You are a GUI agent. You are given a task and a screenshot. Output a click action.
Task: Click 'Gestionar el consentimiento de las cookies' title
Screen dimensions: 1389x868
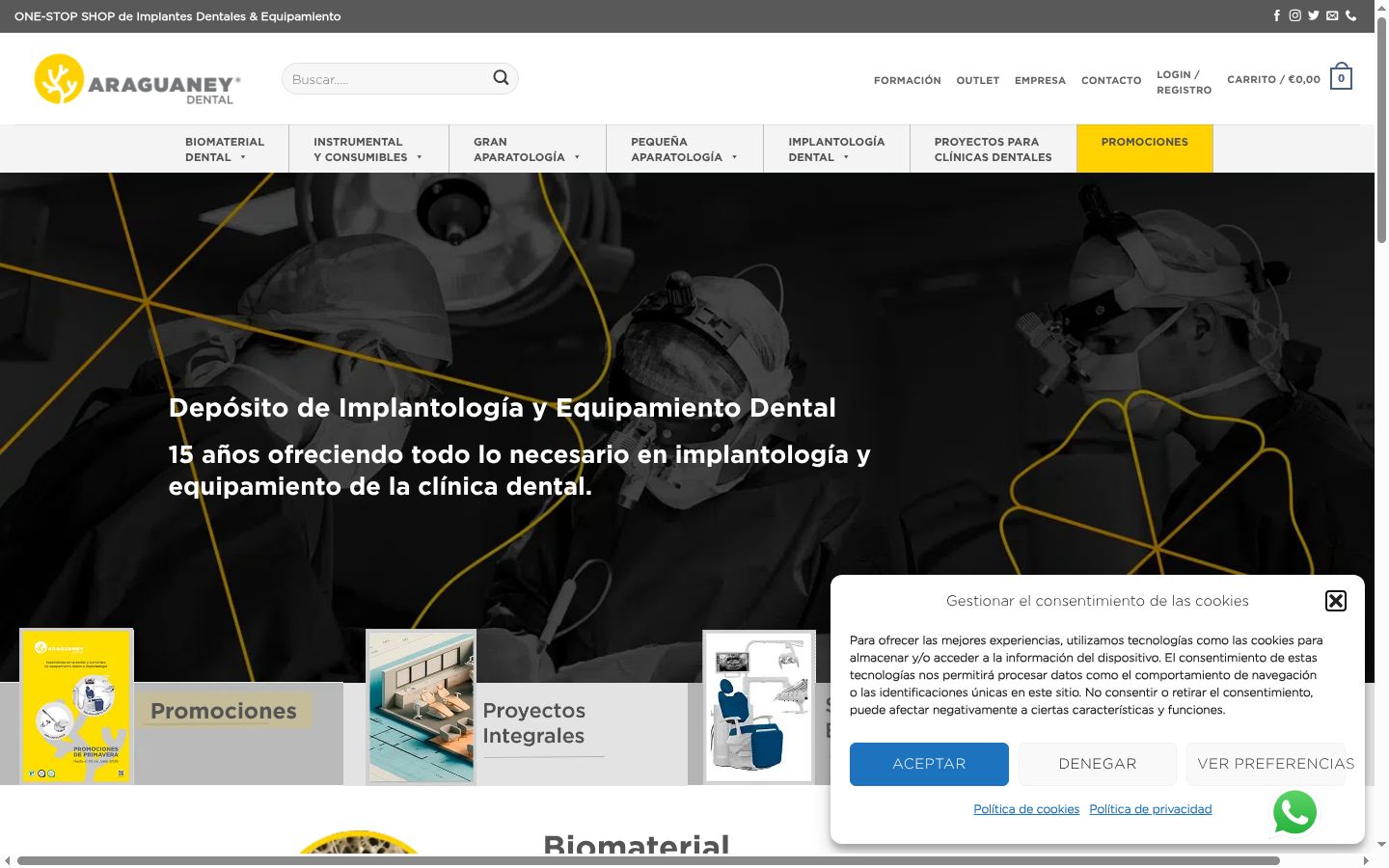pos(1097,601)
